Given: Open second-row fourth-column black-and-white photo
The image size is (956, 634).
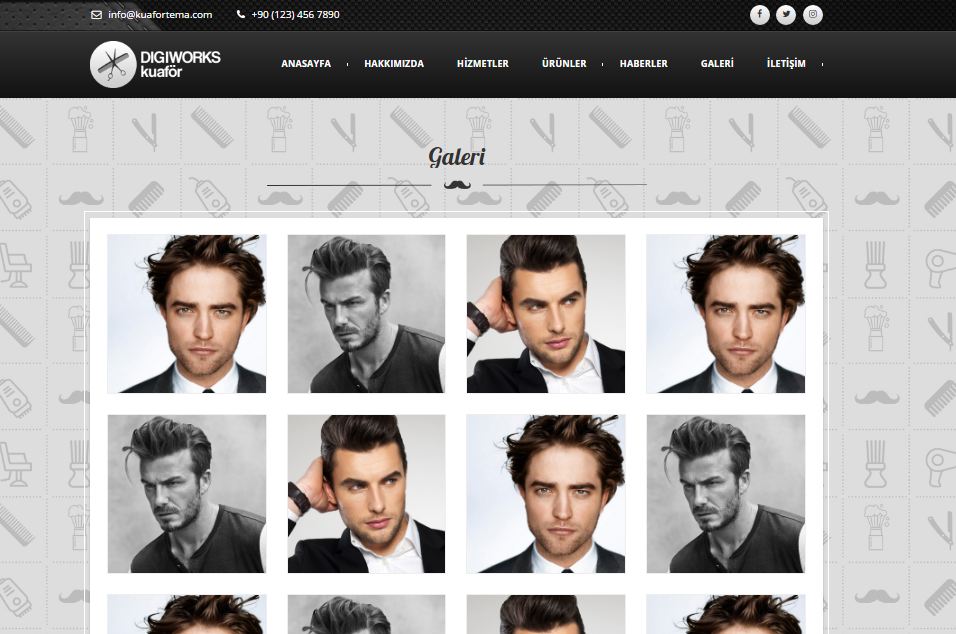Looking at the screenshot, I should coord(726,494).
